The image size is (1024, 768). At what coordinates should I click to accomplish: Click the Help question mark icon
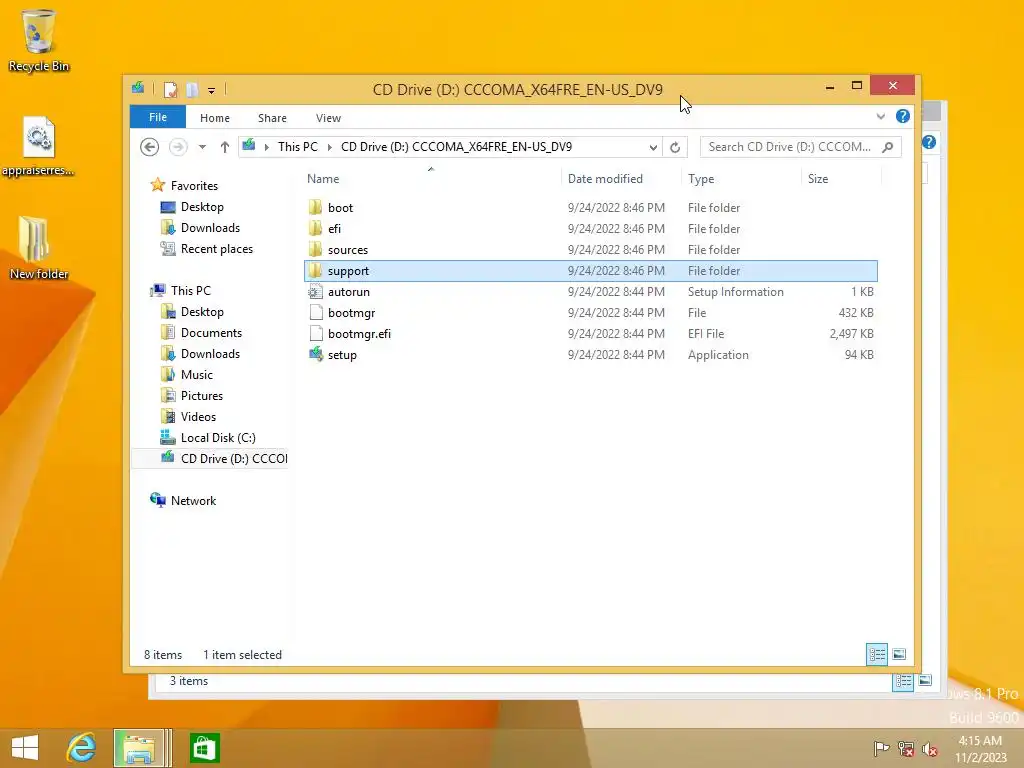click(x=903, y=116)
